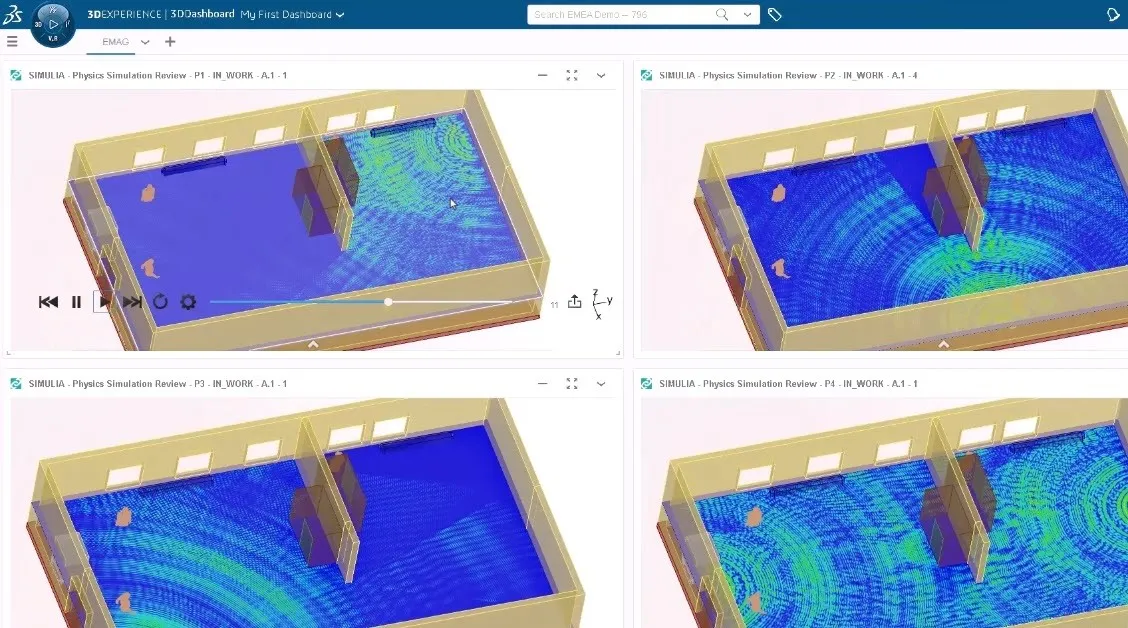Toggle fullscreen for the P3 widget

coord(572,384)
